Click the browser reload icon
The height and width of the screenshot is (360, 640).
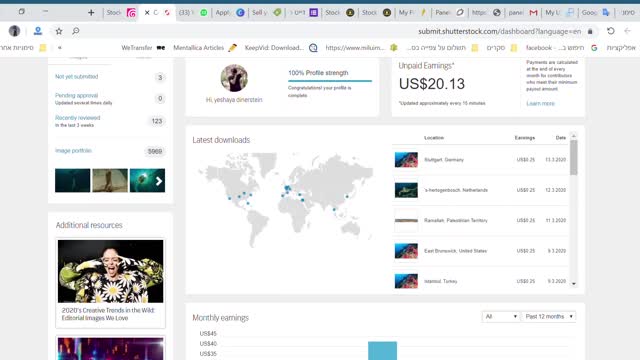pyautogui.click(x=611, y=31)
